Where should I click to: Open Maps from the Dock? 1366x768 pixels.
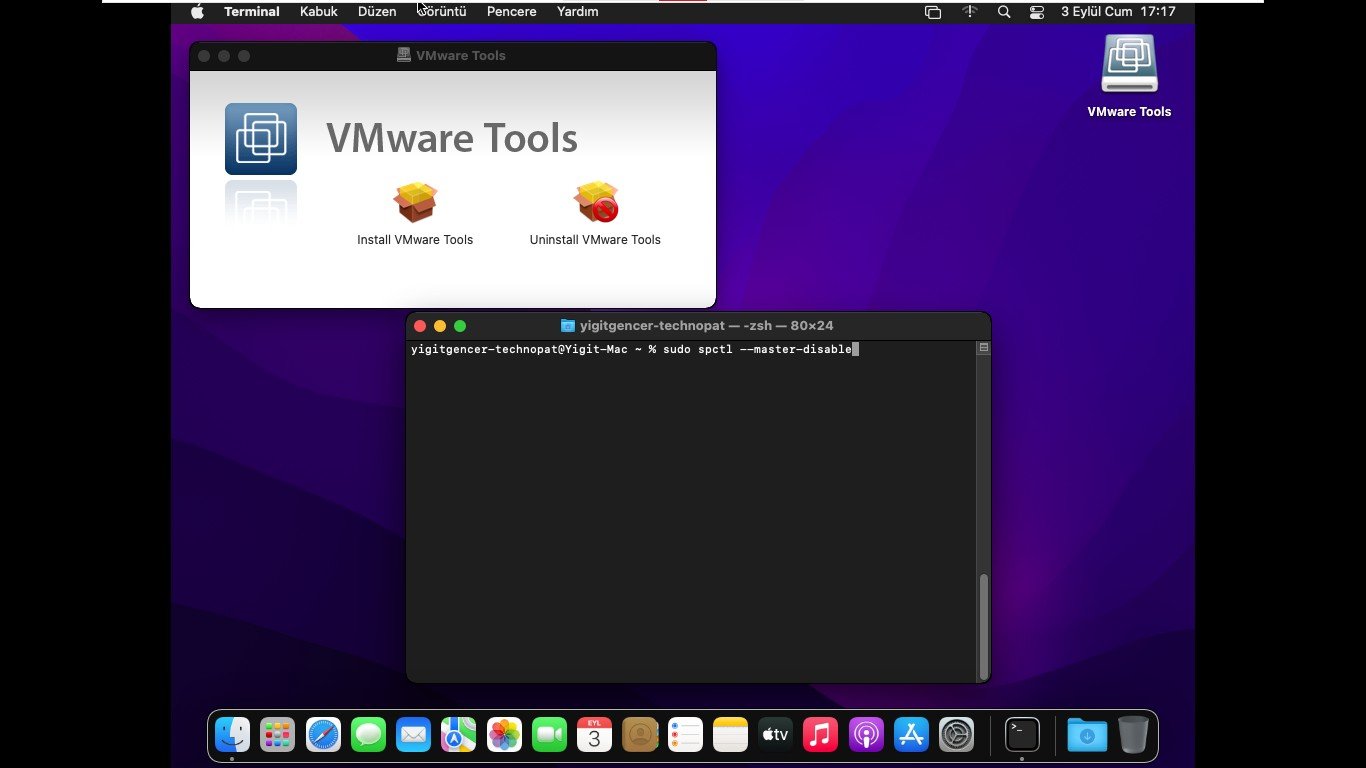(459, 735)
